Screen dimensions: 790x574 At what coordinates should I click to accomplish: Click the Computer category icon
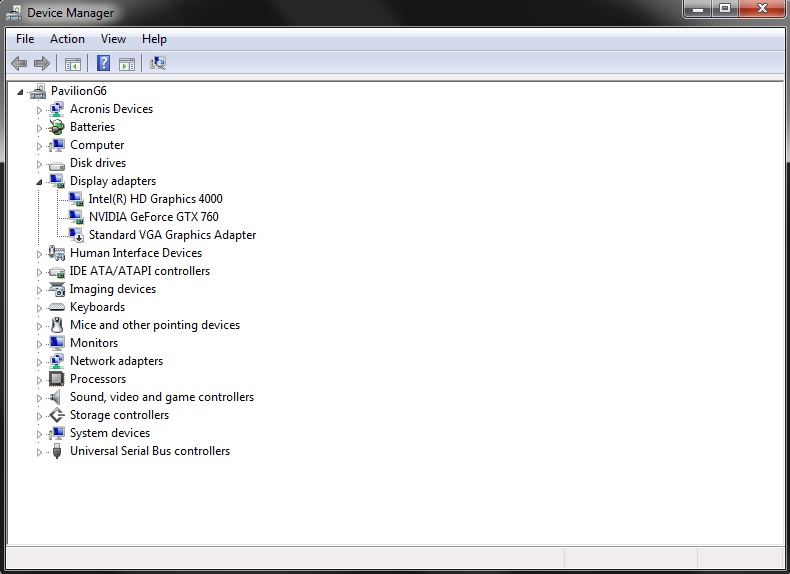coord(56,145)
